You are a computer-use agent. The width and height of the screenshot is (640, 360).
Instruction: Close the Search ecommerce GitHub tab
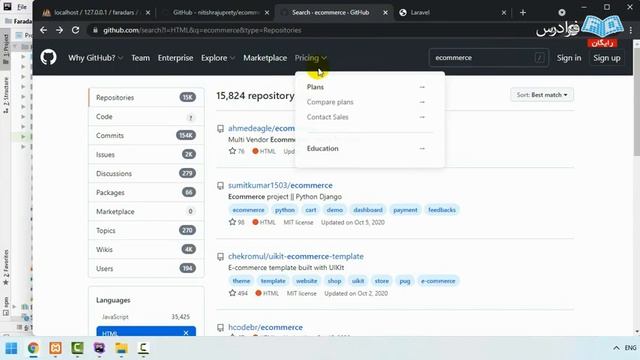(385, 13)
